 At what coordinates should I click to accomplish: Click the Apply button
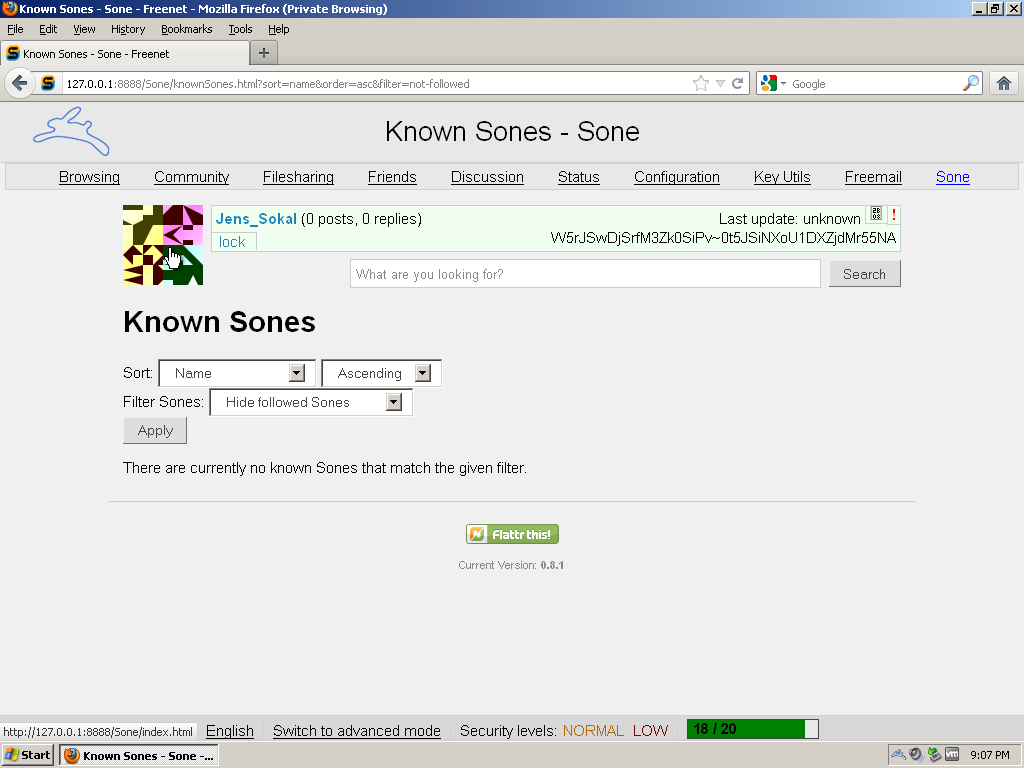coord(155,430)
